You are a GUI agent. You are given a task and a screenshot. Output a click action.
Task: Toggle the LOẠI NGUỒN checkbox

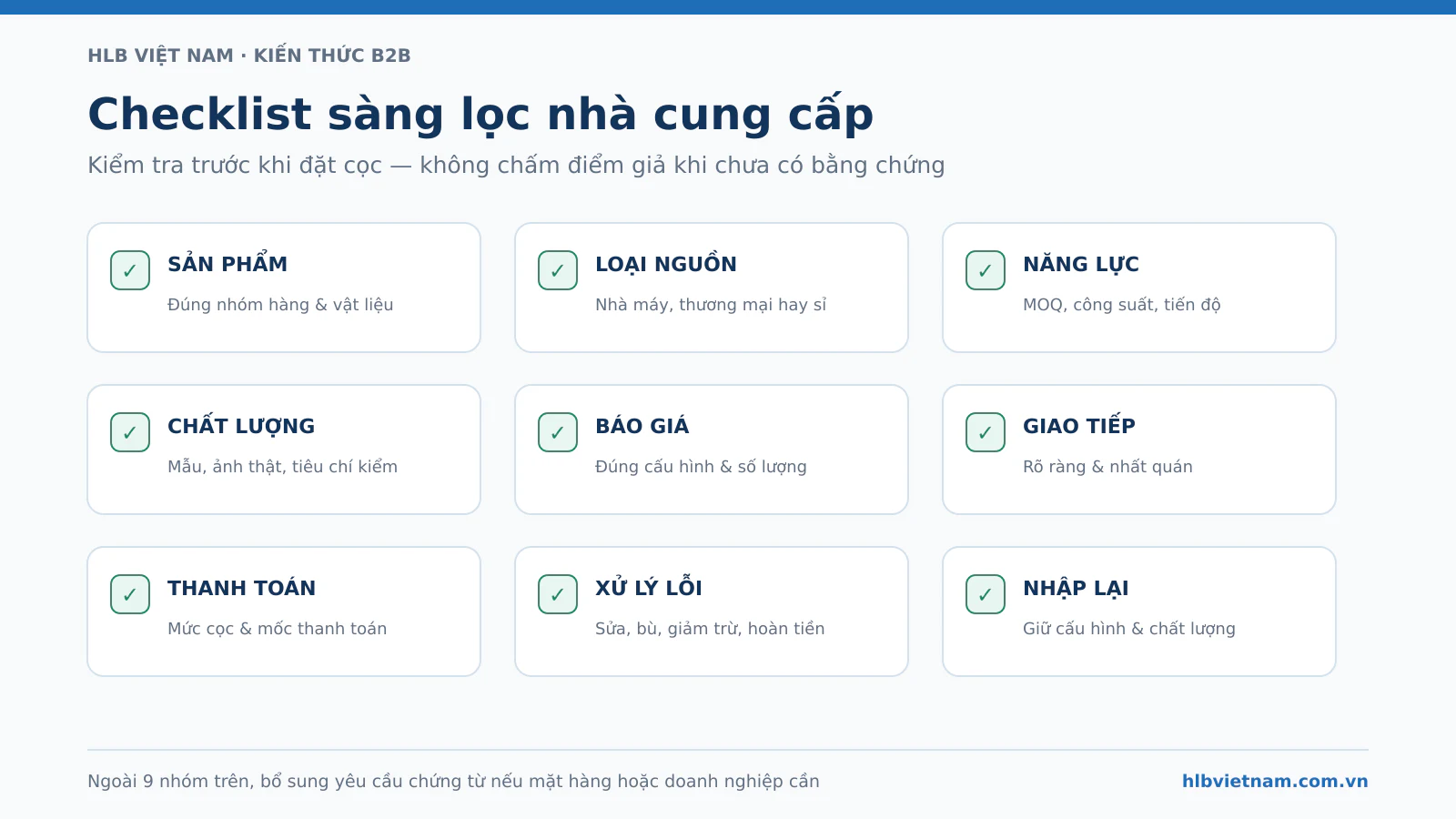(558, 270)
